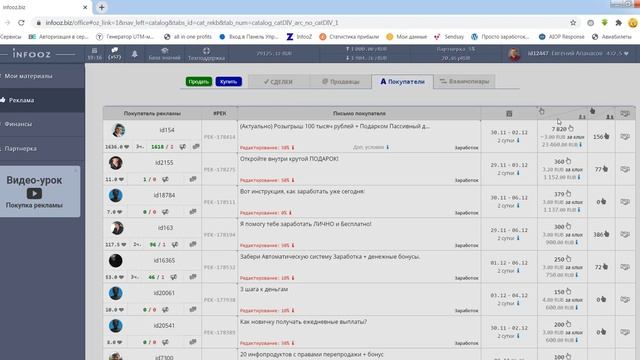Viewport: 640px width, 360px height.
Task: Click the copy icon in id163 row
Action: click(x=193, y=244)
